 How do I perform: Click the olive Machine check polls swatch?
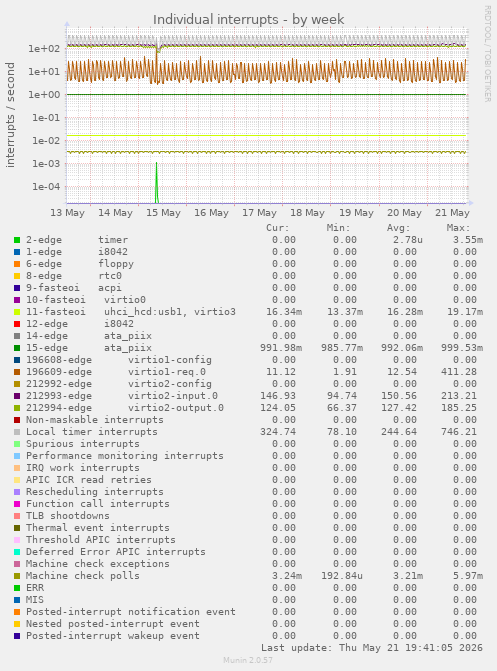click(17, 576)
